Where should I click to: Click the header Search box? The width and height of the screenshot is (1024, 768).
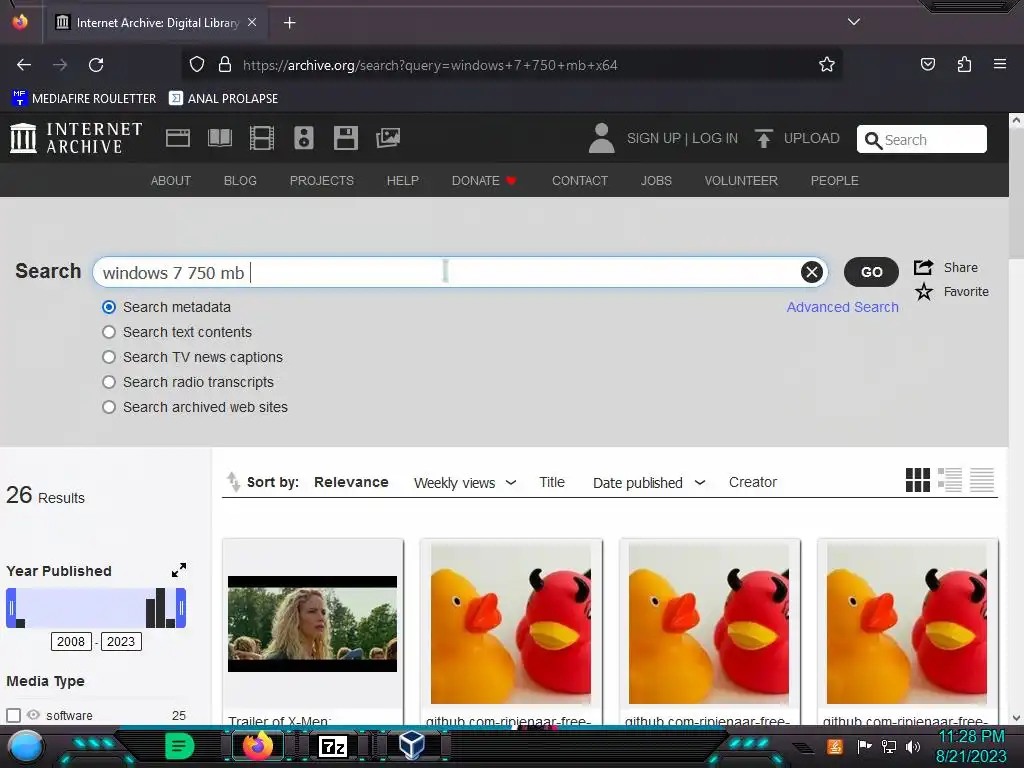[921, 139]
